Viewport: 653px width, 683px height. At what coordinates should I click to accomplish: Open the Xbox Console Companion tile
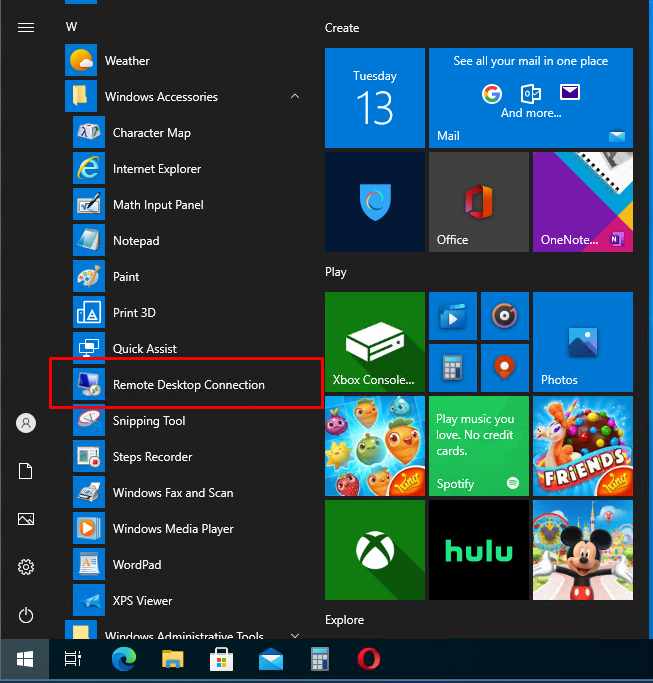375,342
